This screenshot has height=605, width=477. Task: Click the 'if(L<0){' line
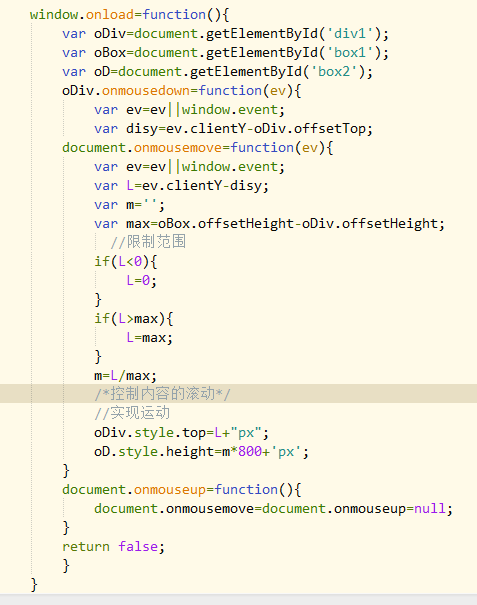coord(126,262)
